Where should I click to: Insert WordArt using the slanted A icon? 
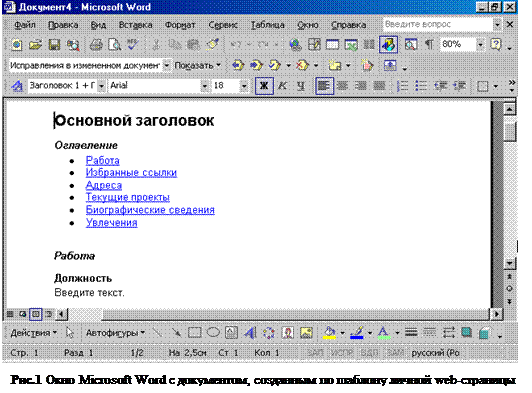tap(250, 333)
